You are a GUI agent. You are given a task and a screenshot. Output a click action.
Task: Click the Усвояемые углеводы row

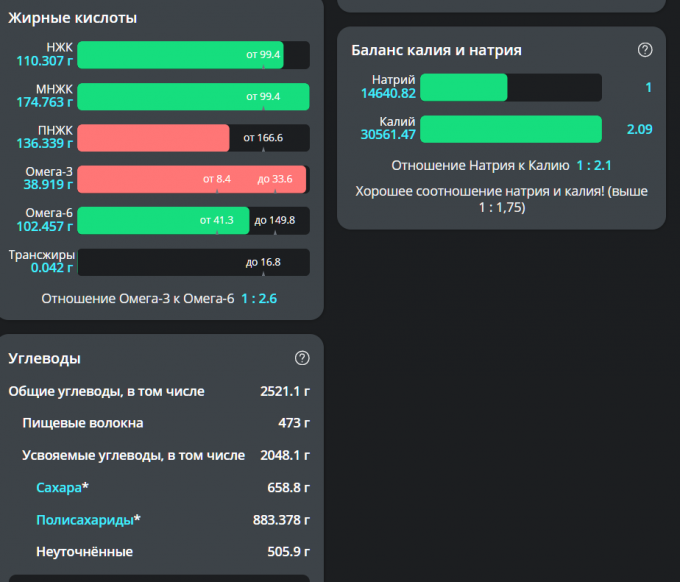pyautogui.click(x=158, y=455)
